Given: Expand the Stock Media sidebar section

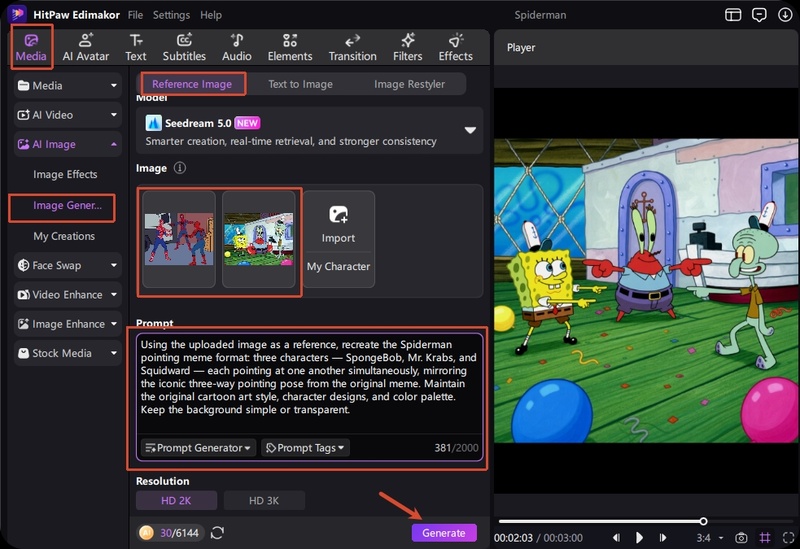Looking at the screenshot, I should tap(67, 353).
